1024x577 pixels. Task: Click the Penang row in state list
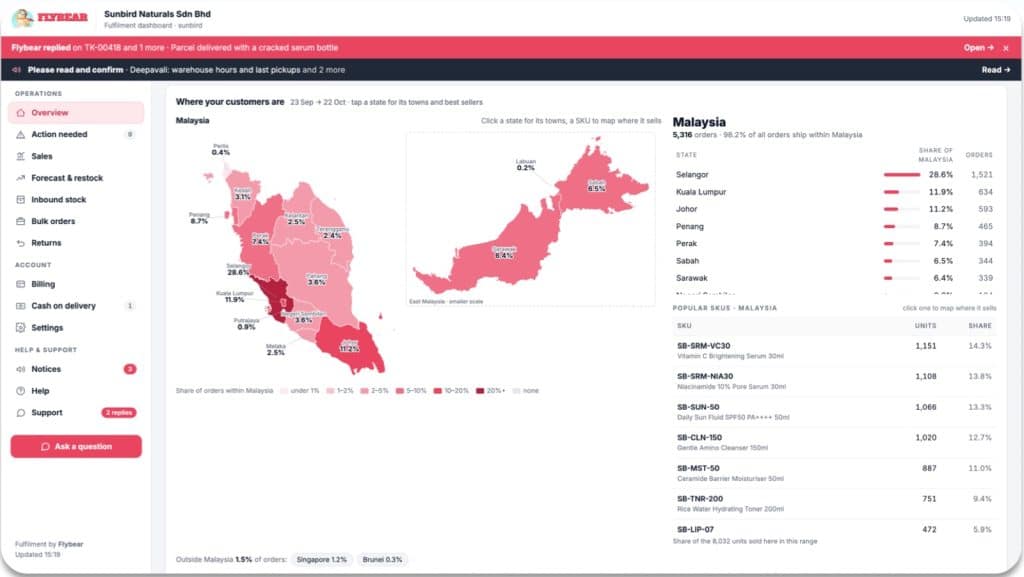click(834, 226)
